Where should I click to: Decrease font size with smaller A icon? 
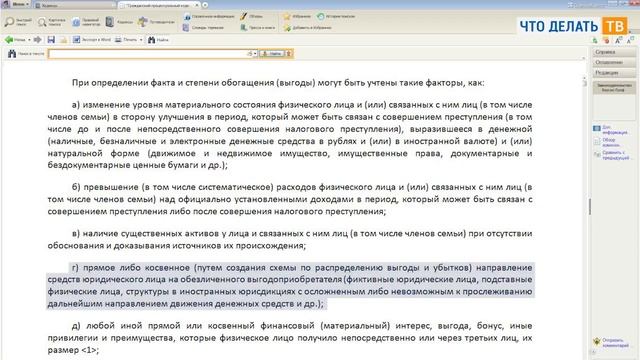630,40
